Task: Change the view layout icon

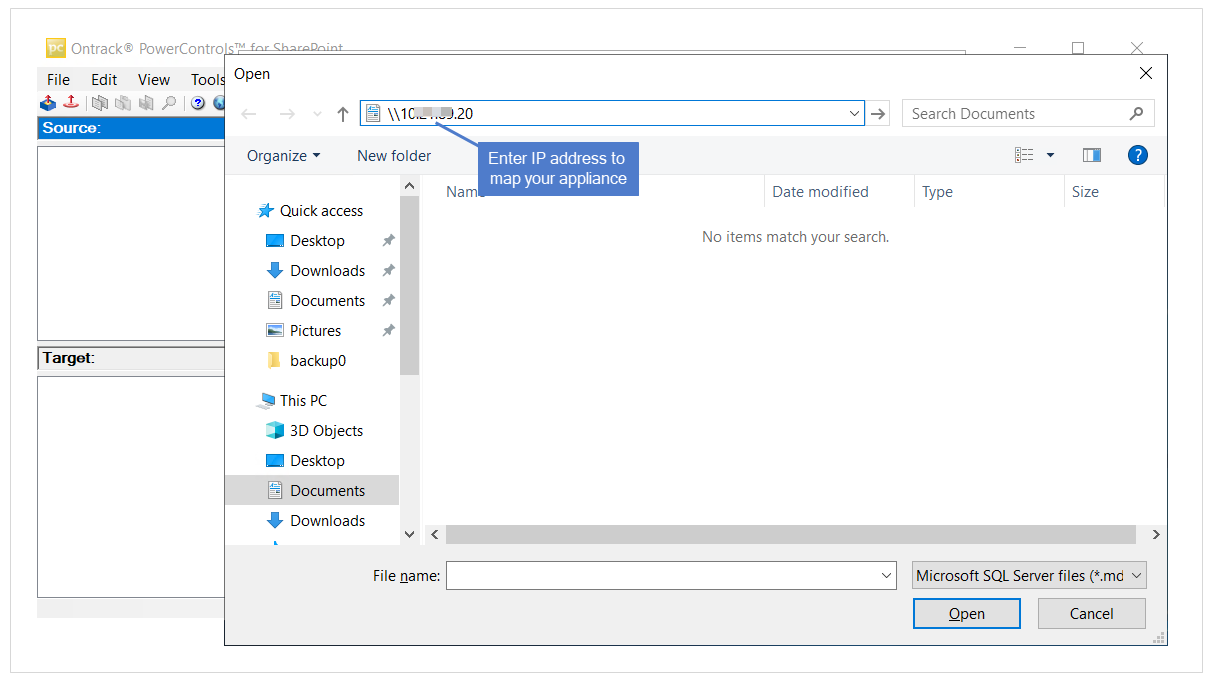Action: 1024,155
